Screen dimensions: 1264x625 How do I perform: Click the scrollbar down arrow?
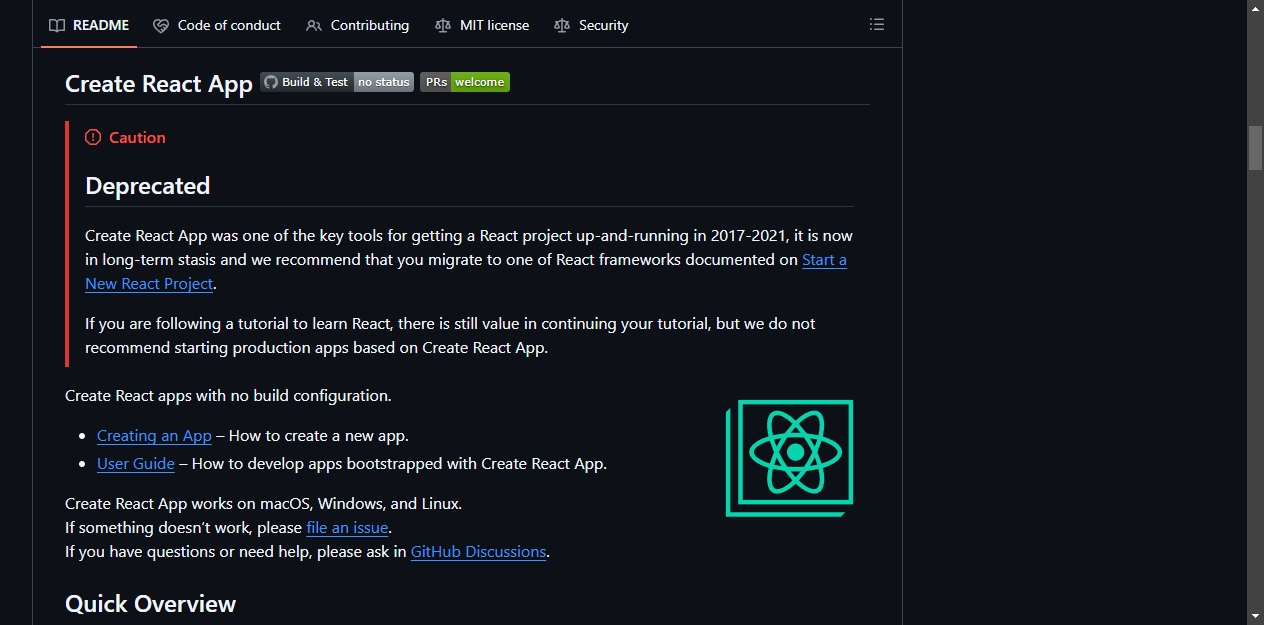pyautogui.click(x=1255, y=616)
